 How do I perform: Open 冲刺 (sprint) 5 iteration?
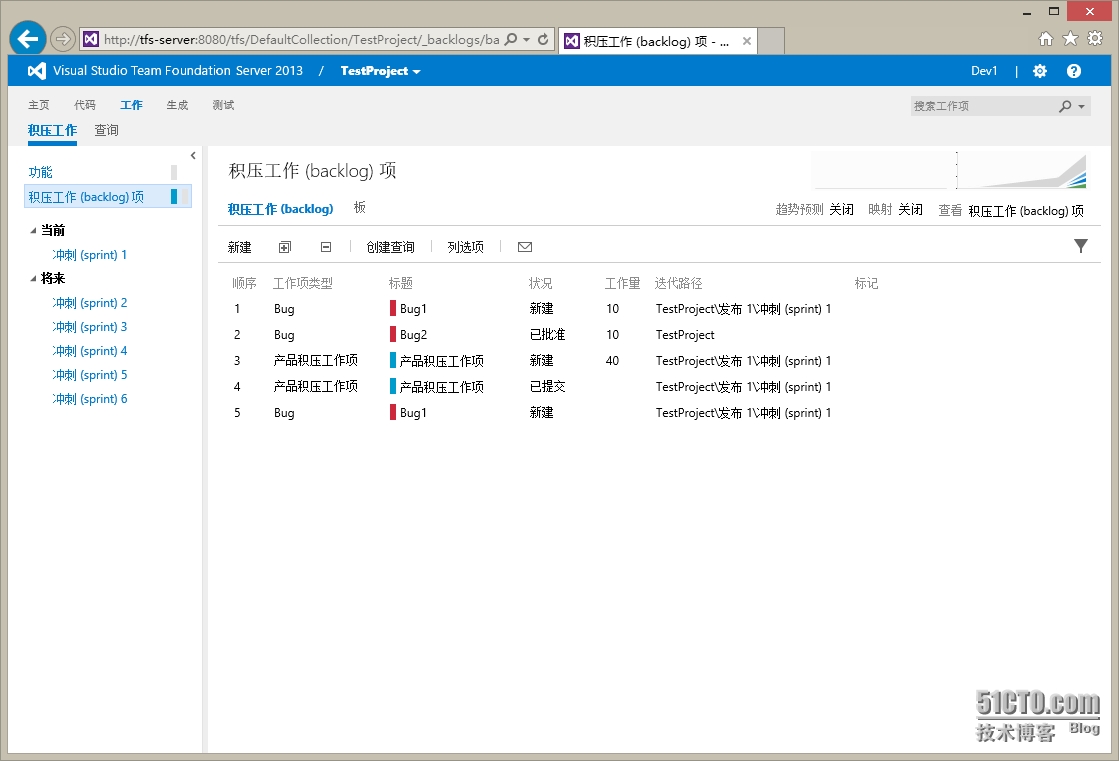pos(89,375)
